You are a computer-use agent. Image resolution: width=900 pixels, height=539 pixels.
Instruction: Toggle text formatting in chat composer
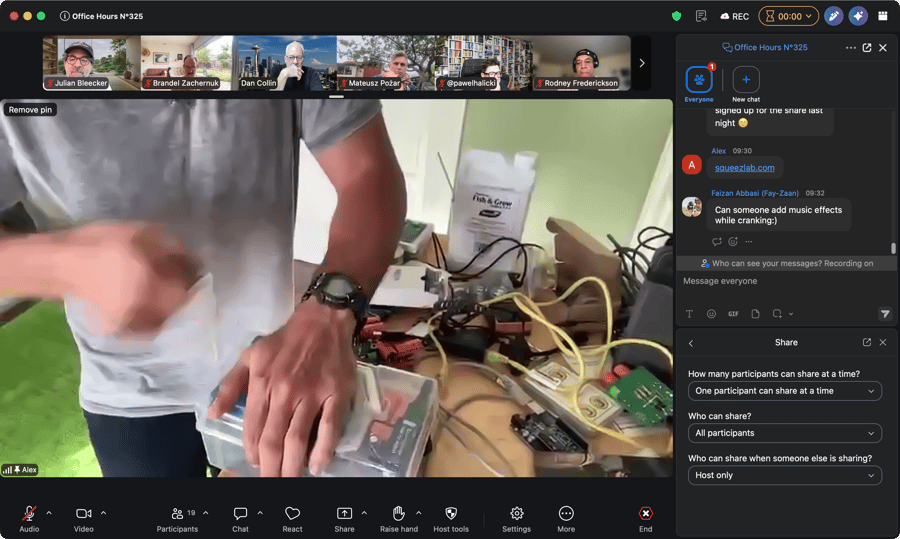pyautogui.click(x=689, y=314)
